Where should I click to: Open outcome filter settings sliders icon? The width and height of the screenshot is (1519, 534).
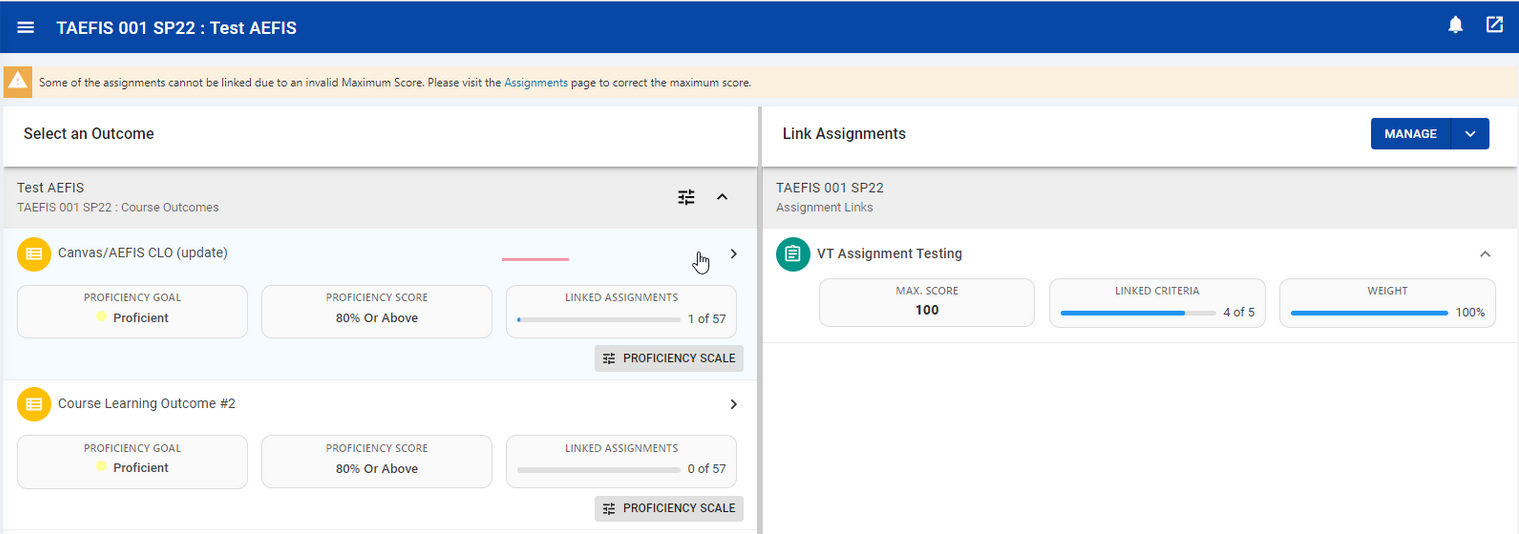click(x=686, y=197)
